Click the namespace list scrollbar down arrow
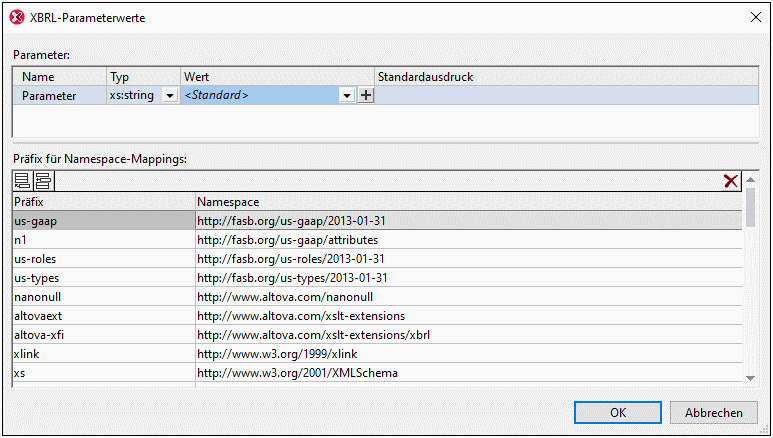The image size is (773, 438). click(x=750, y=377)
